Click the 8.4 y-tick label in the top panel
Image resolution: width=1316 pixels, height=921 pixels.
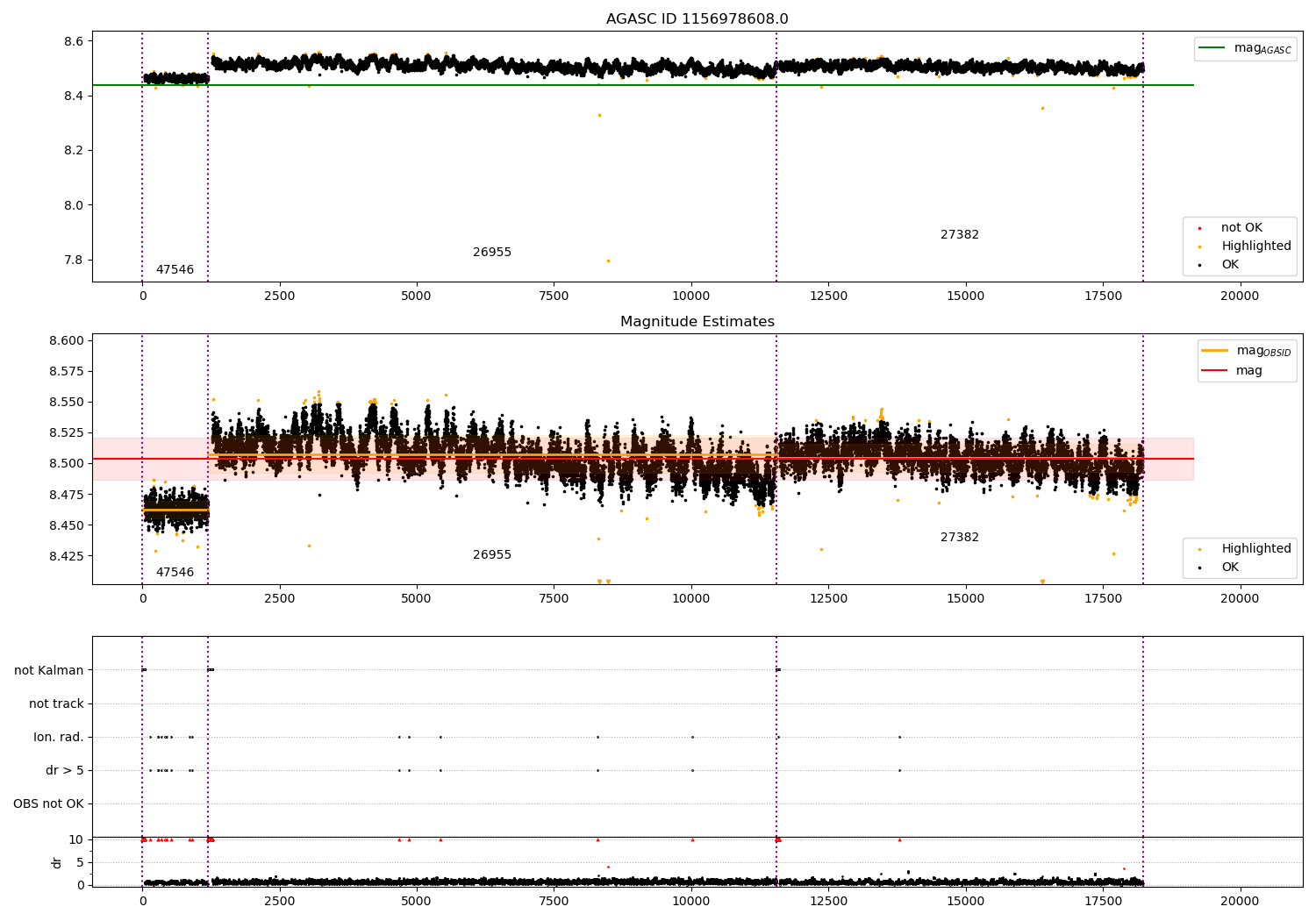pos(74,96)
